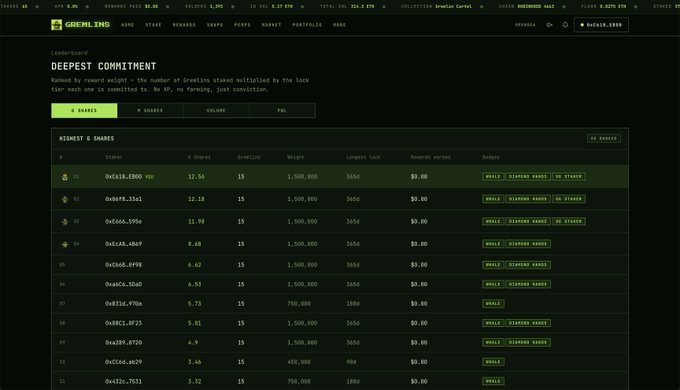
Task: Click the Staker column header
Action: pyautogui.click(x=114, y=157)
